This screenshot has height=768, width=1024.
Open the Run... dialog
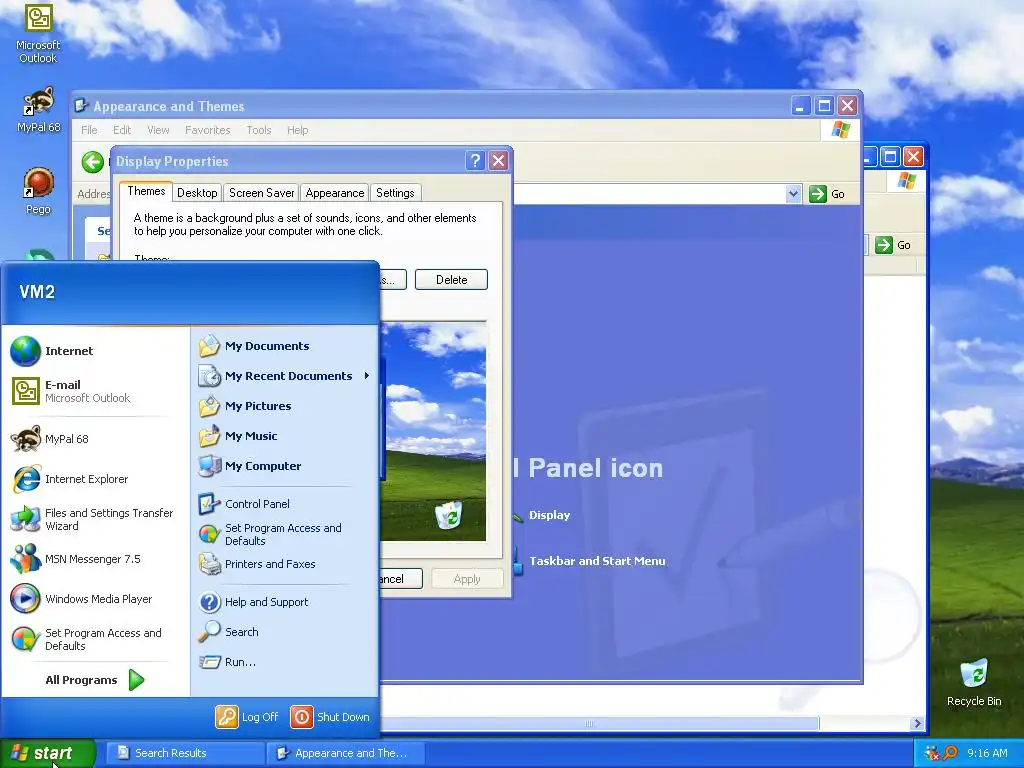click(227, 662)
